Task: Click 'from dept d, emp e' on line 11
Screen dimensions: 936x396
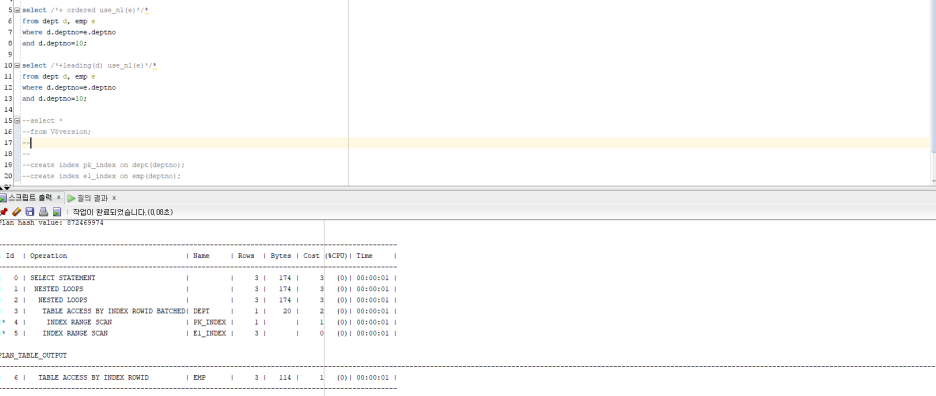Action: click(58, 76)
